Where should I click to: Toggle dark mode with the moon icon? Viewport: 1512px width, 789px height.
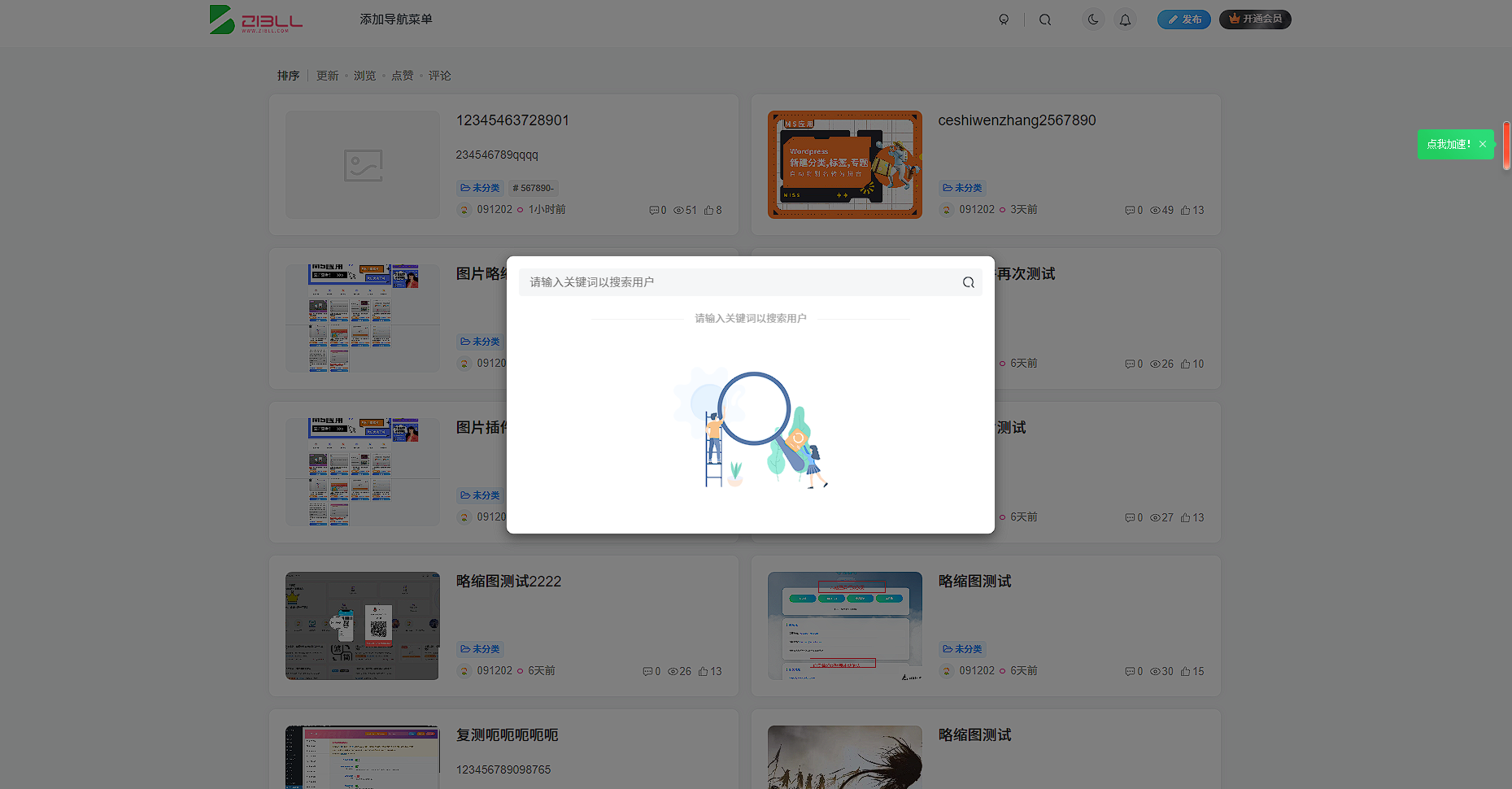[x=1092, y=19]
